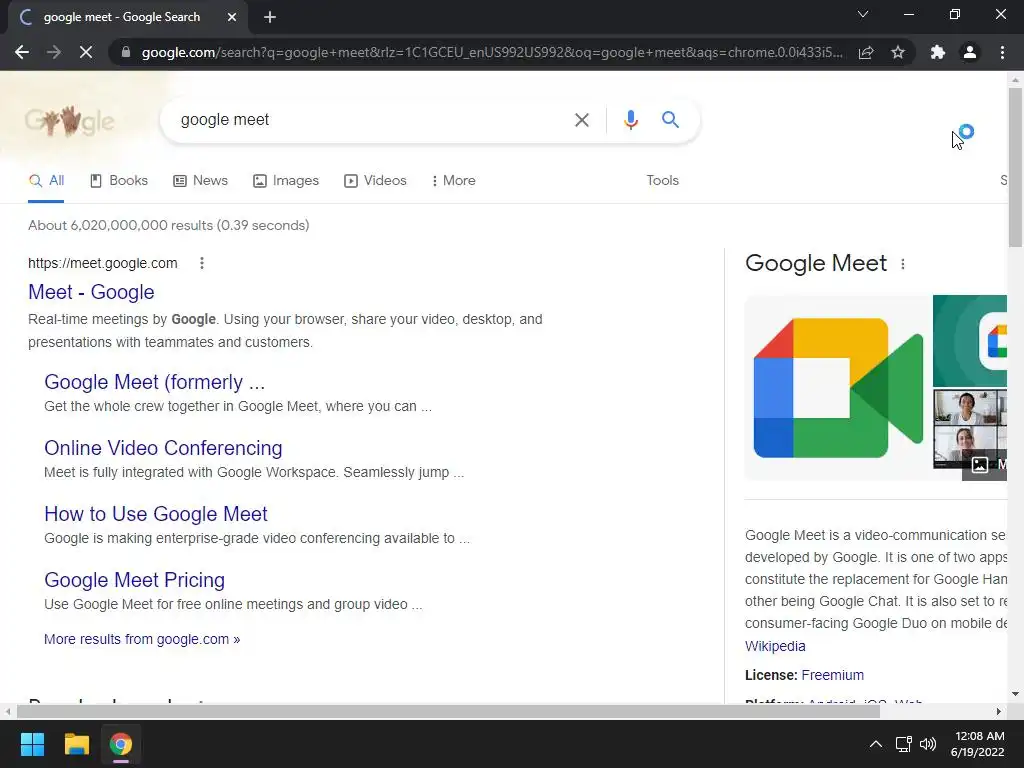Switch to the Videos tab
Screen dimensions: 1024x768
pos(376,181)
